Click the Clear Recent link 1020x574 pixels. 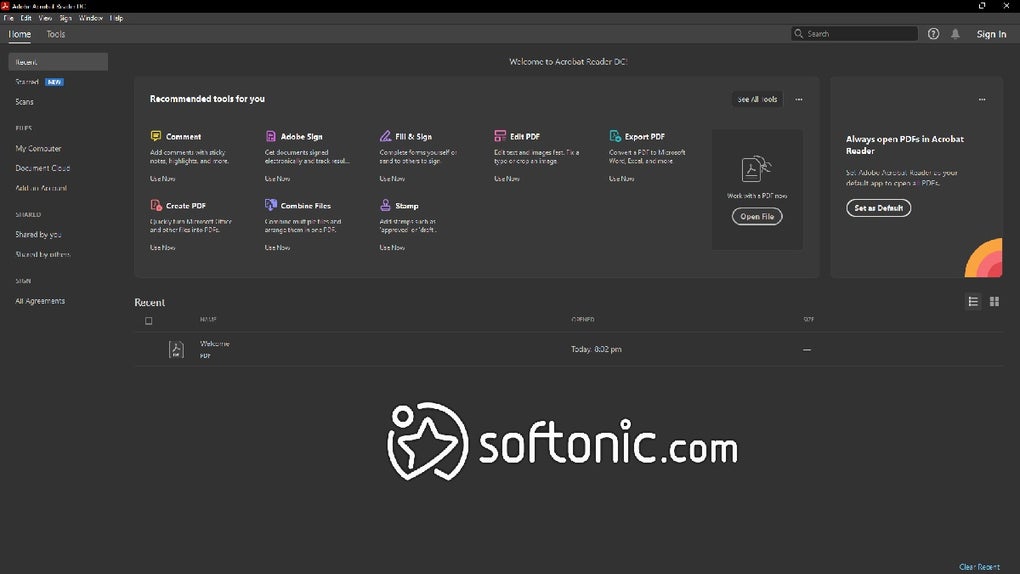click(x=979, y=566)
